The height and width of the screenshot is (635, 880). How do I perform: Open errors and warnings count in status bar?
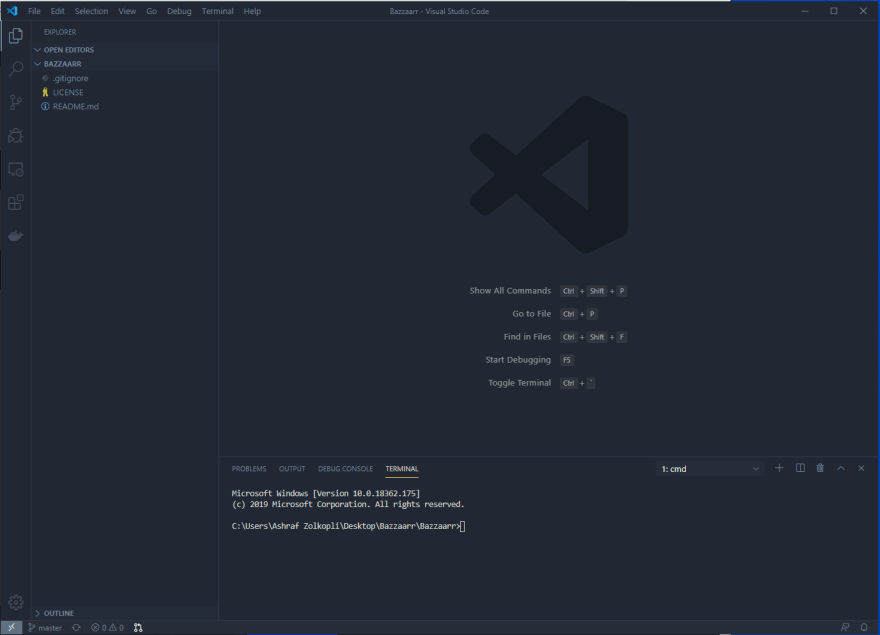[x=107, y=628]
